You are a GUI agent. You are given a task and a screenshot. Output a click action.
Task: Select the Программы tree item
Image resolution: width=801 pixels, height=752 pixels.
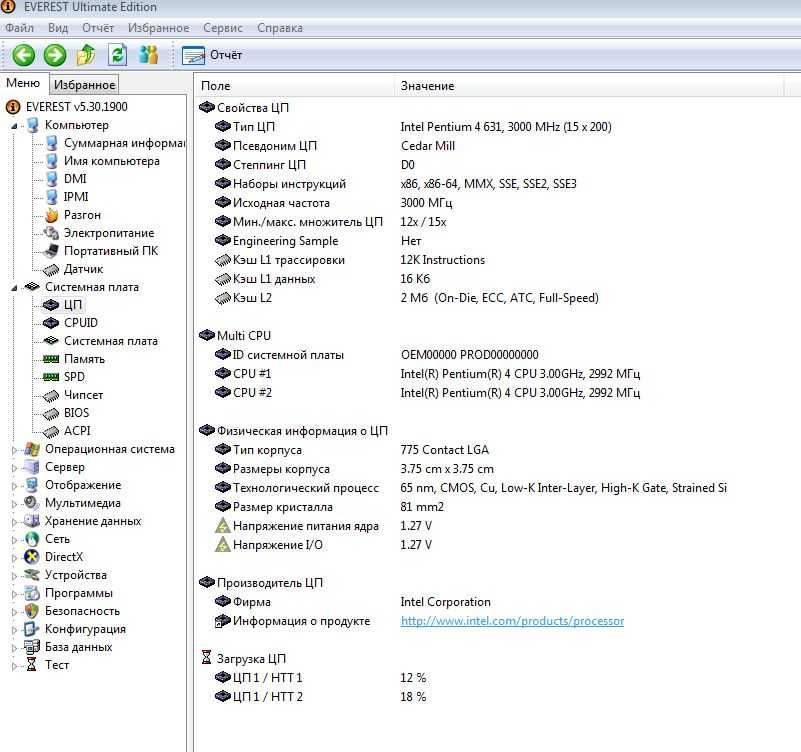[x=79, y=593]
